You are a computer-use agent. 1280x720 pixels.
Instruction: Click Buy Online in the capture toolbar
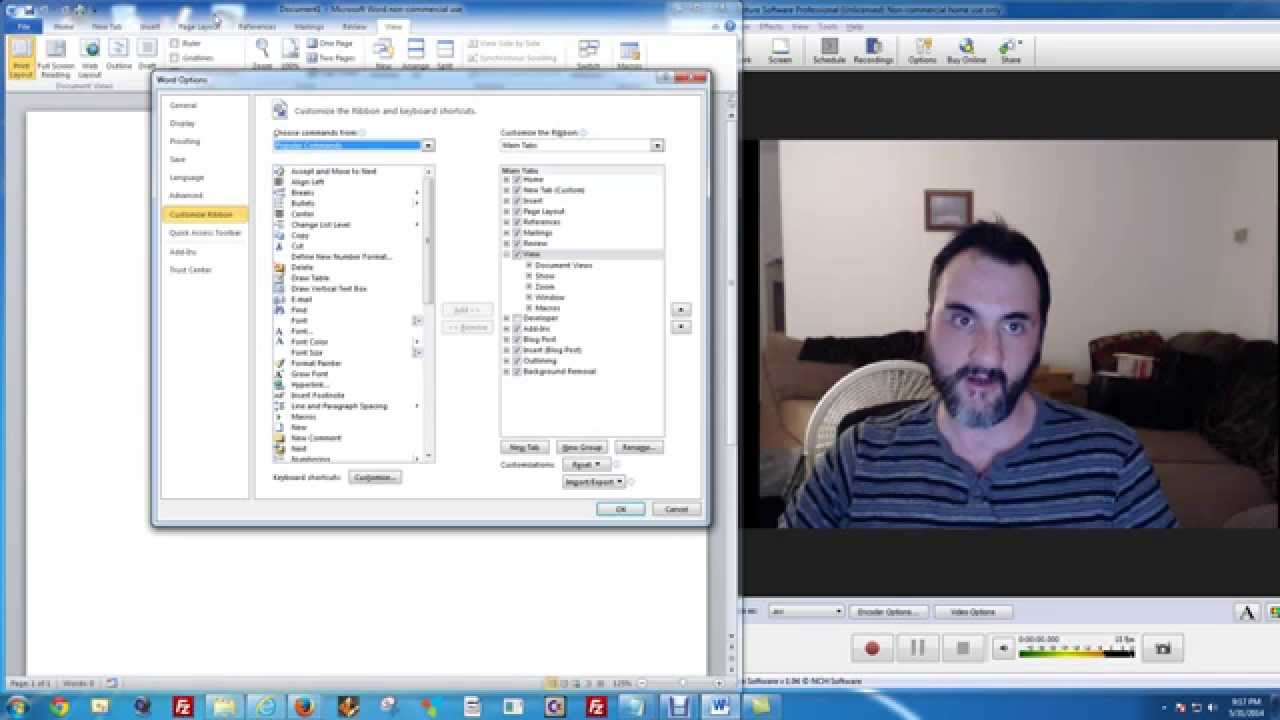(x=966, y=51)
